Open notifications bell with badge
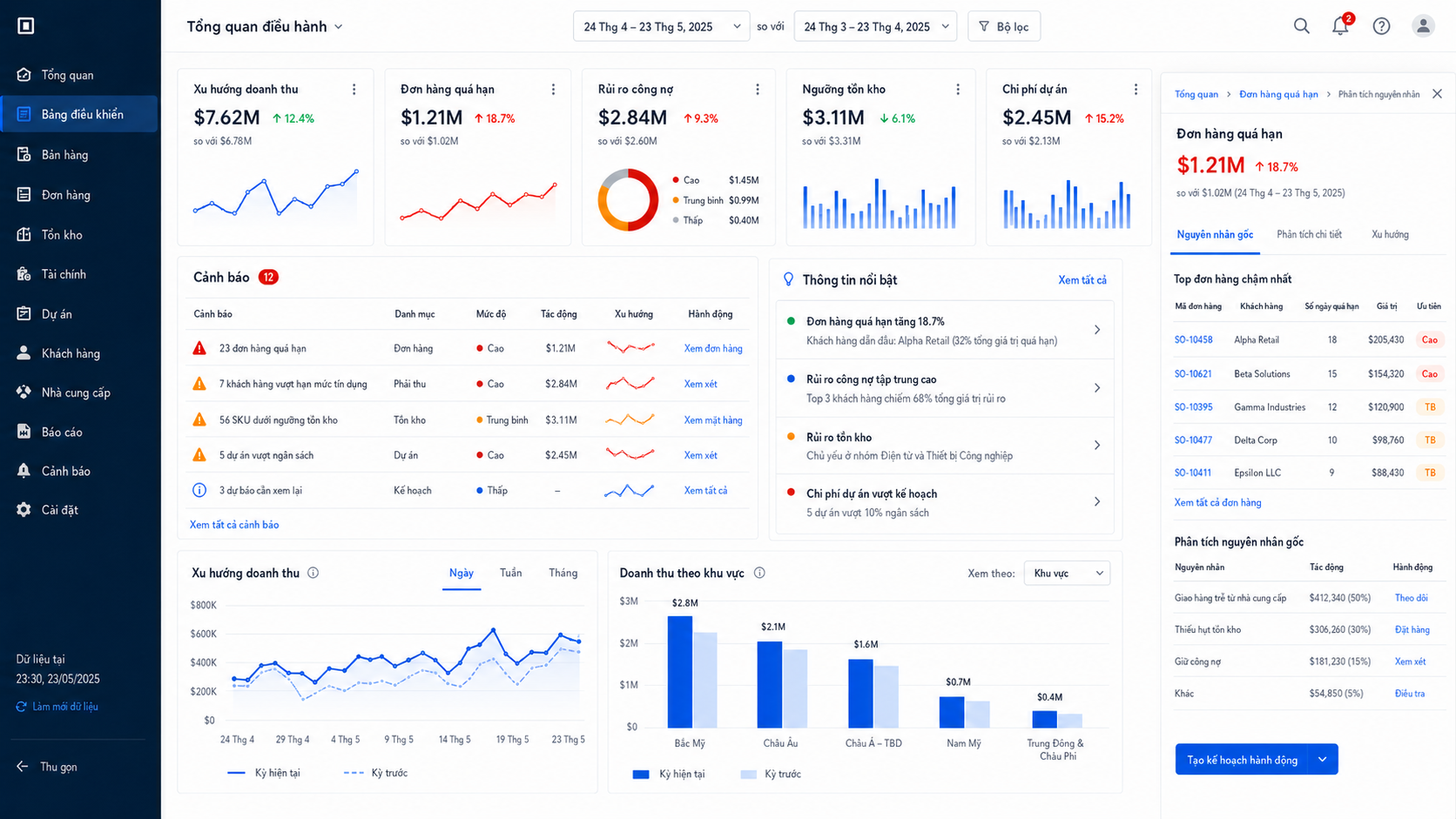Image resolution: width=1456 pixels, height=819 pixels. point(1341,25)
